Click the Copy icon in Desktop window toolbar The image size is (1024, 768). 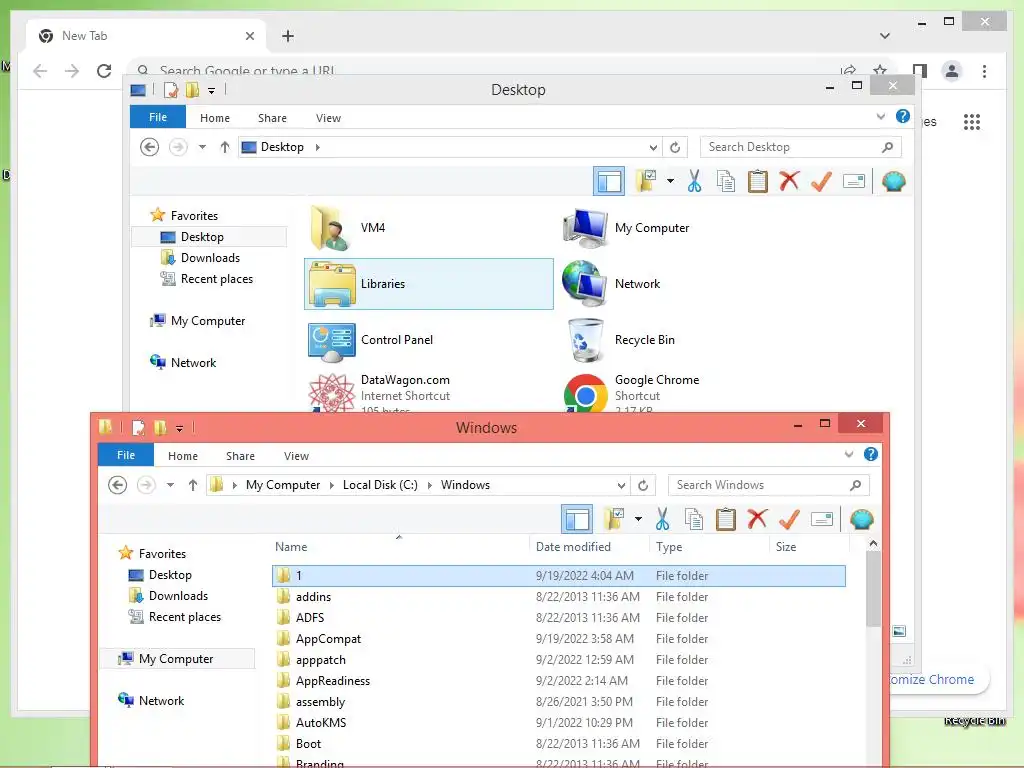click(726, 182)
